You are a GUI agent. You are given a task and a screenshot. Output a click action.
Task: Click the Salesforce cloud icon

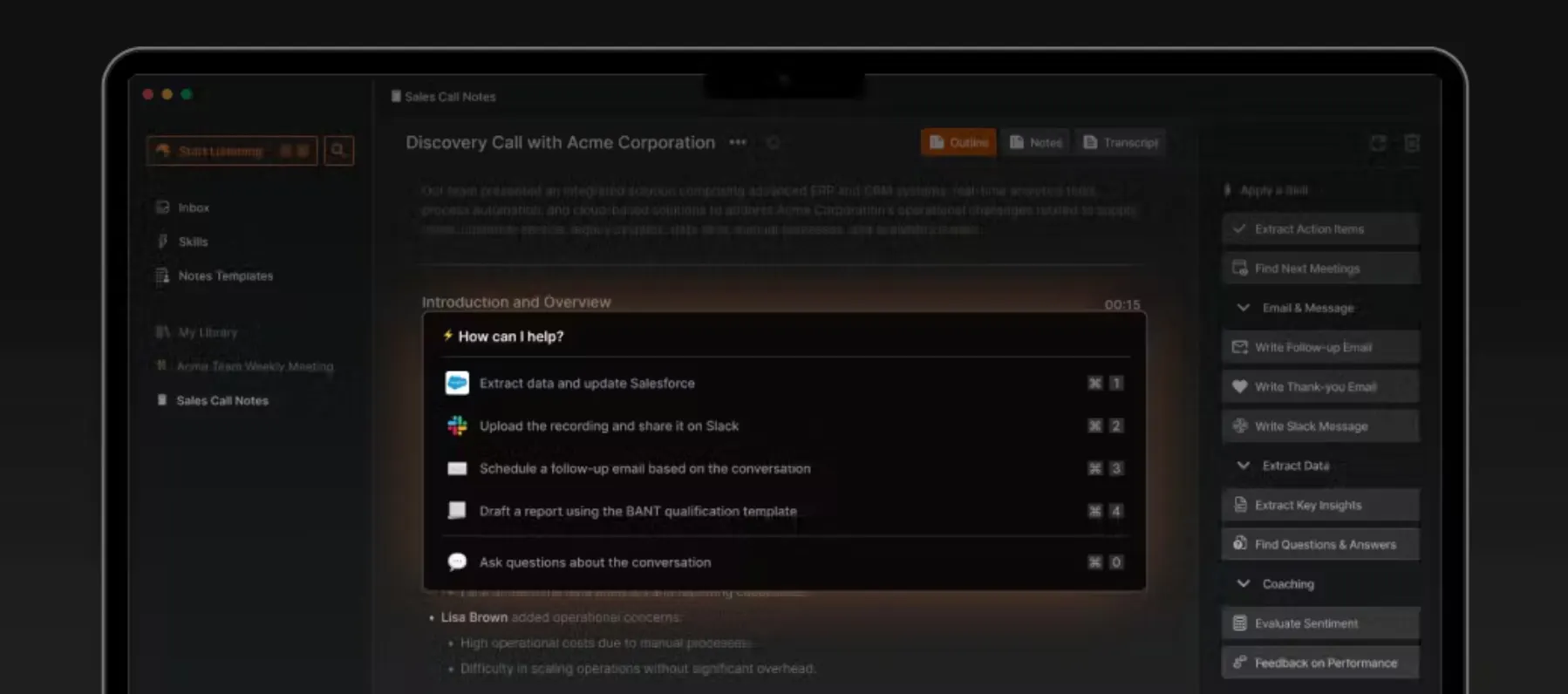click(457, 383)
